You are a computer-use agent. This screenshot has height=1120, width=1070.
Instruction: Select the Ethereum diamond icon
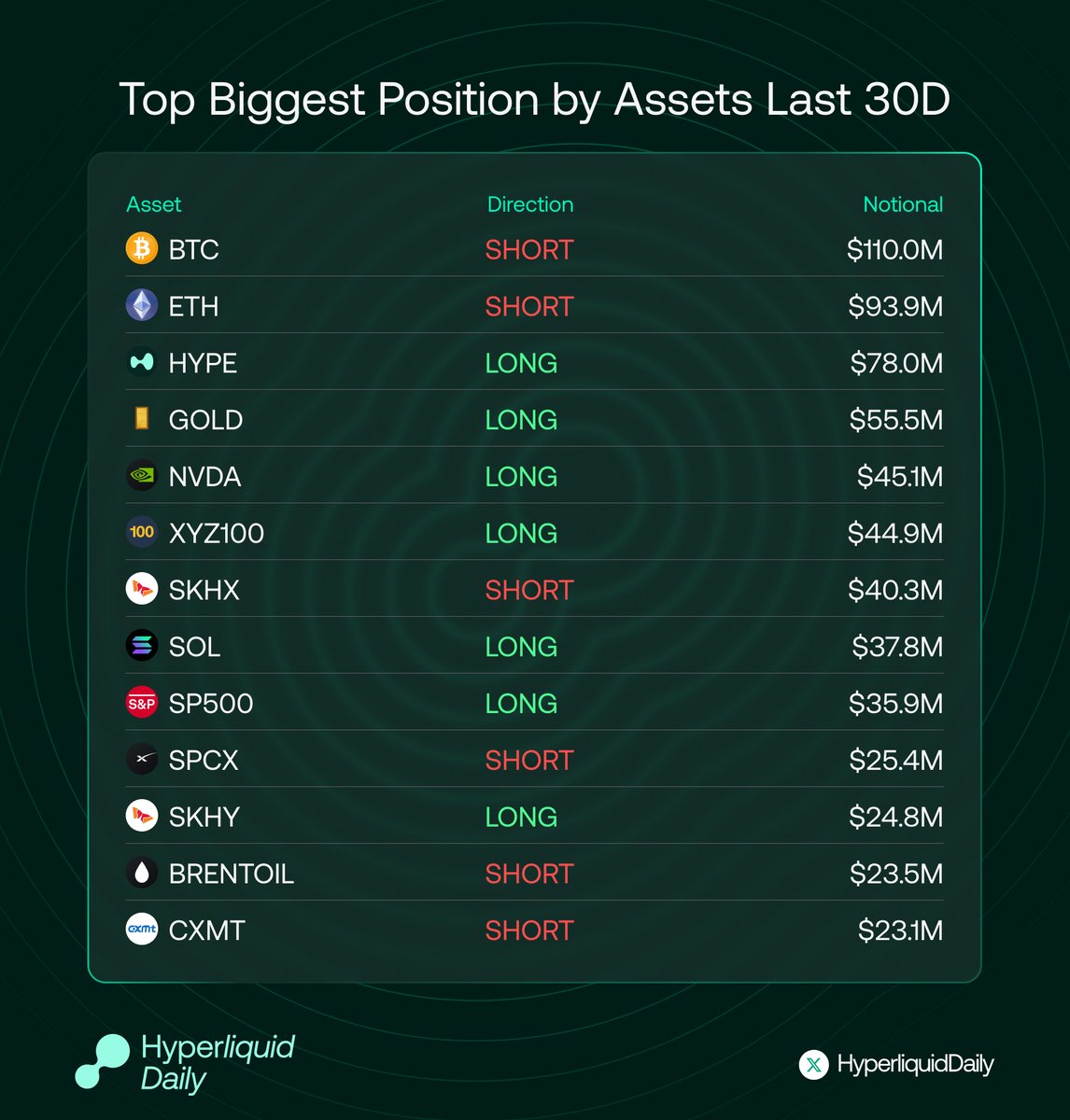(142, 306)
